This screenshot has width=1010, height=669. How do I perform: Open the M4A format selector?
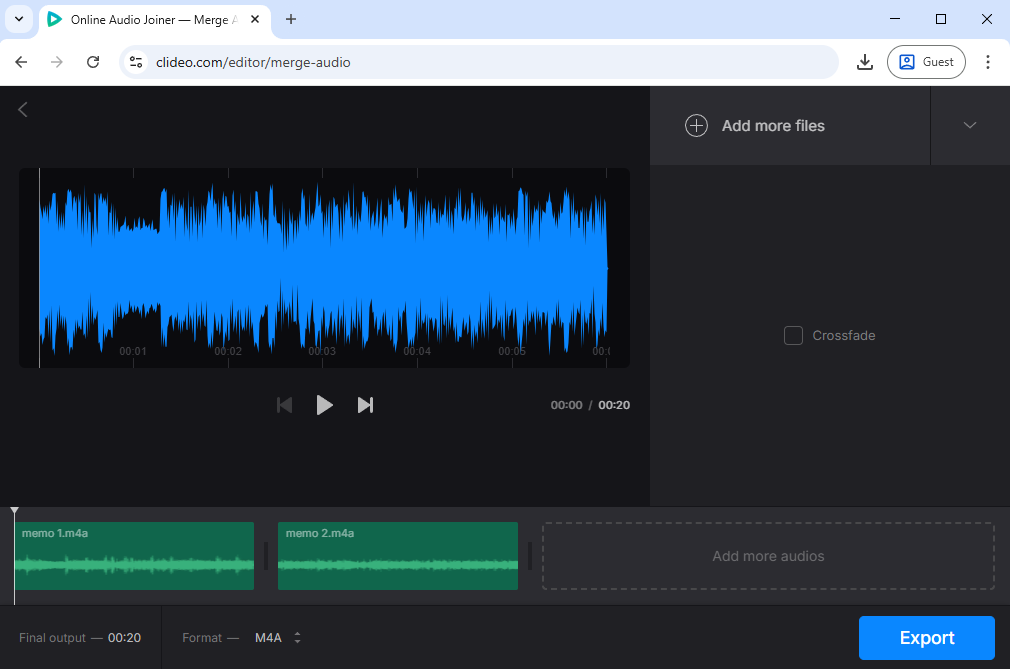(278, 638)
